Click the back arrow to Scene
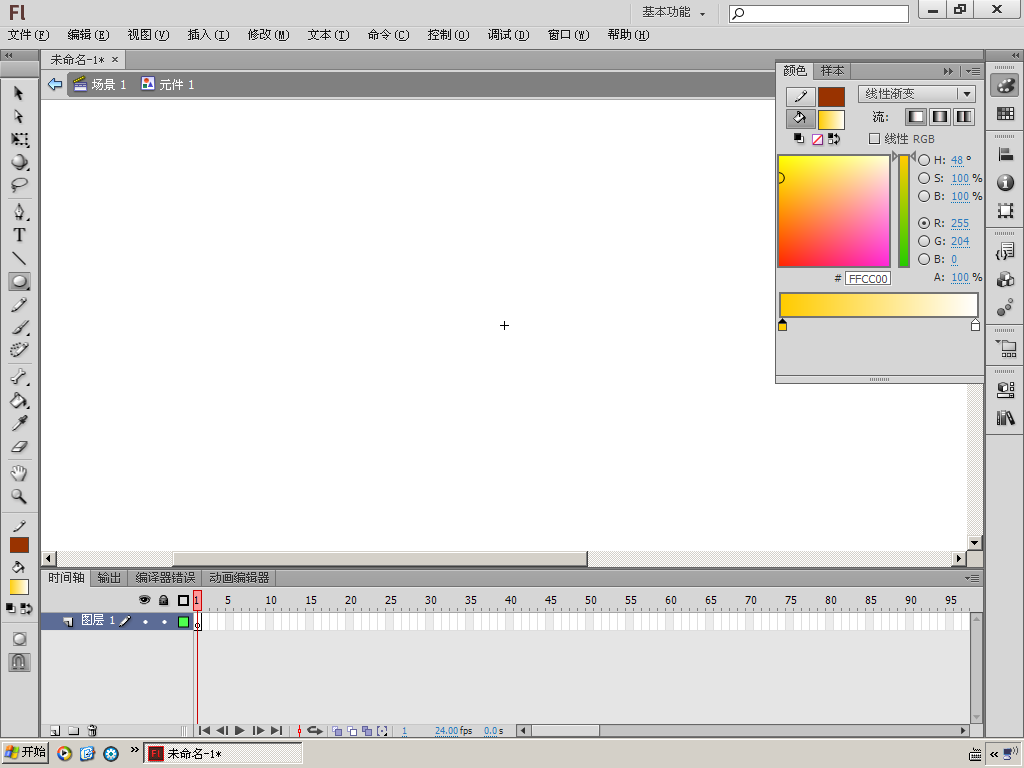 coord(55,84)
